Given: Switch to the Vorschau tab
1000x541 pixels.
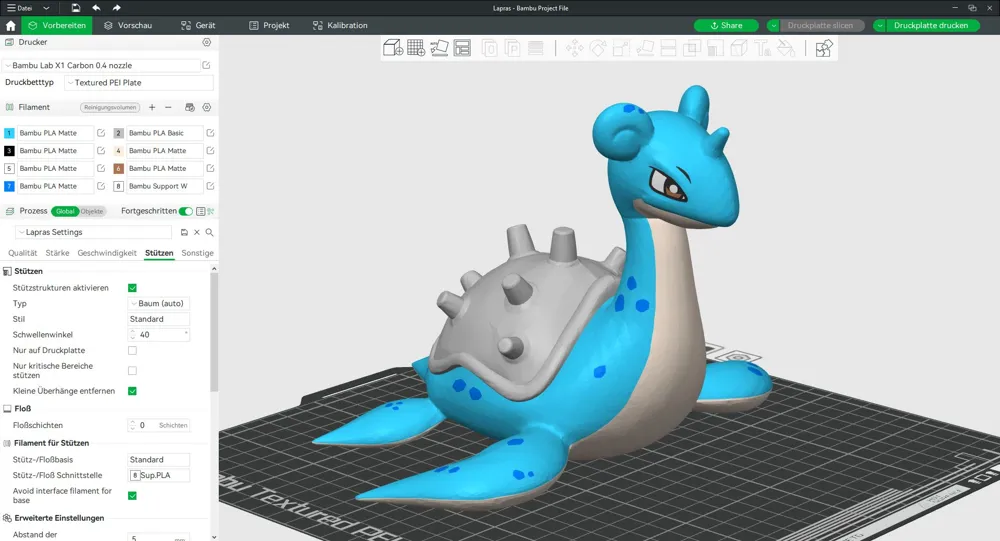Looking at the screenshot, I should (x=128, y=26).
